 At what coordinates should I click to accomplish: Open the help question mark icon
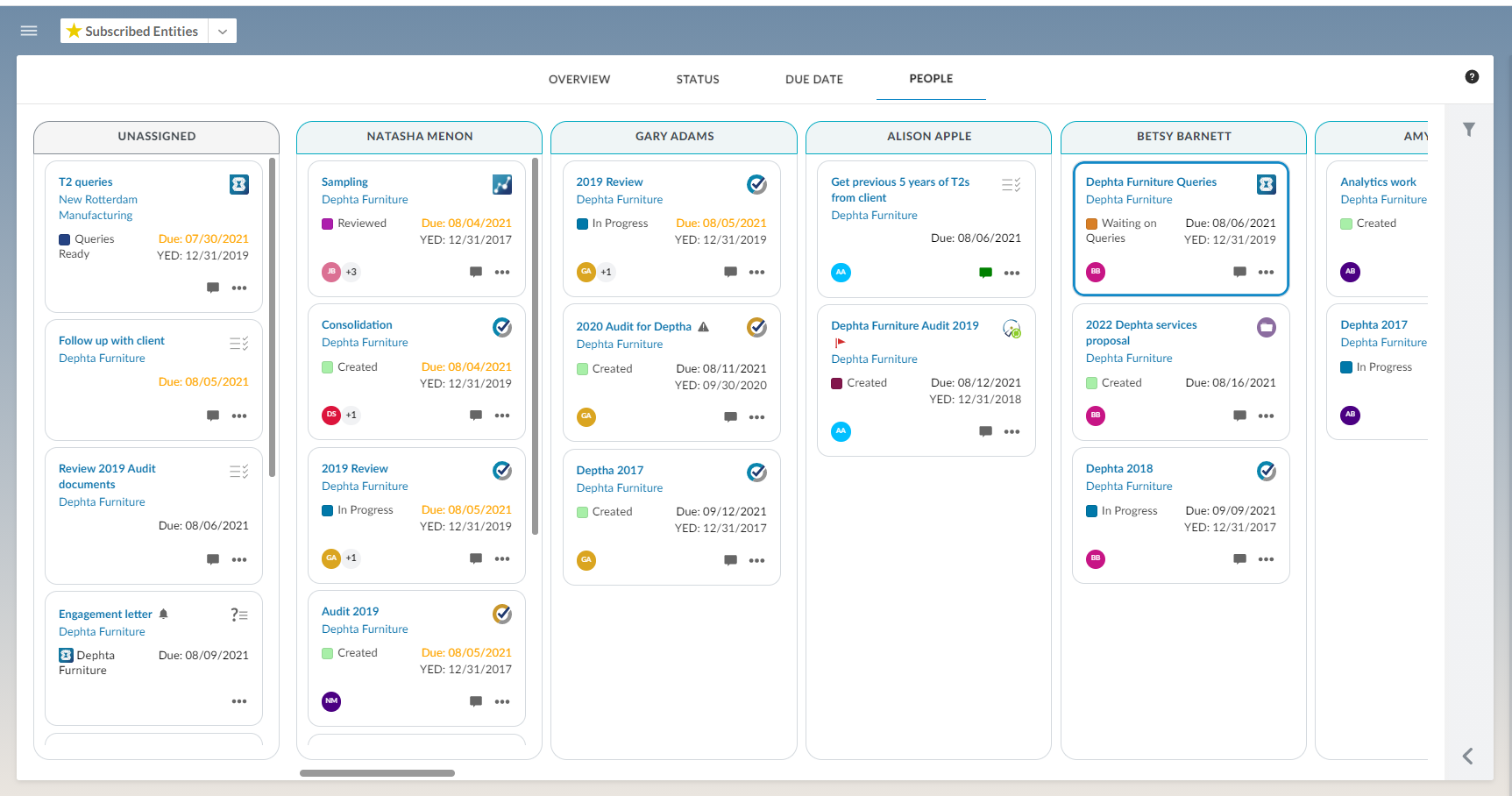click(x=1472, y=77)
